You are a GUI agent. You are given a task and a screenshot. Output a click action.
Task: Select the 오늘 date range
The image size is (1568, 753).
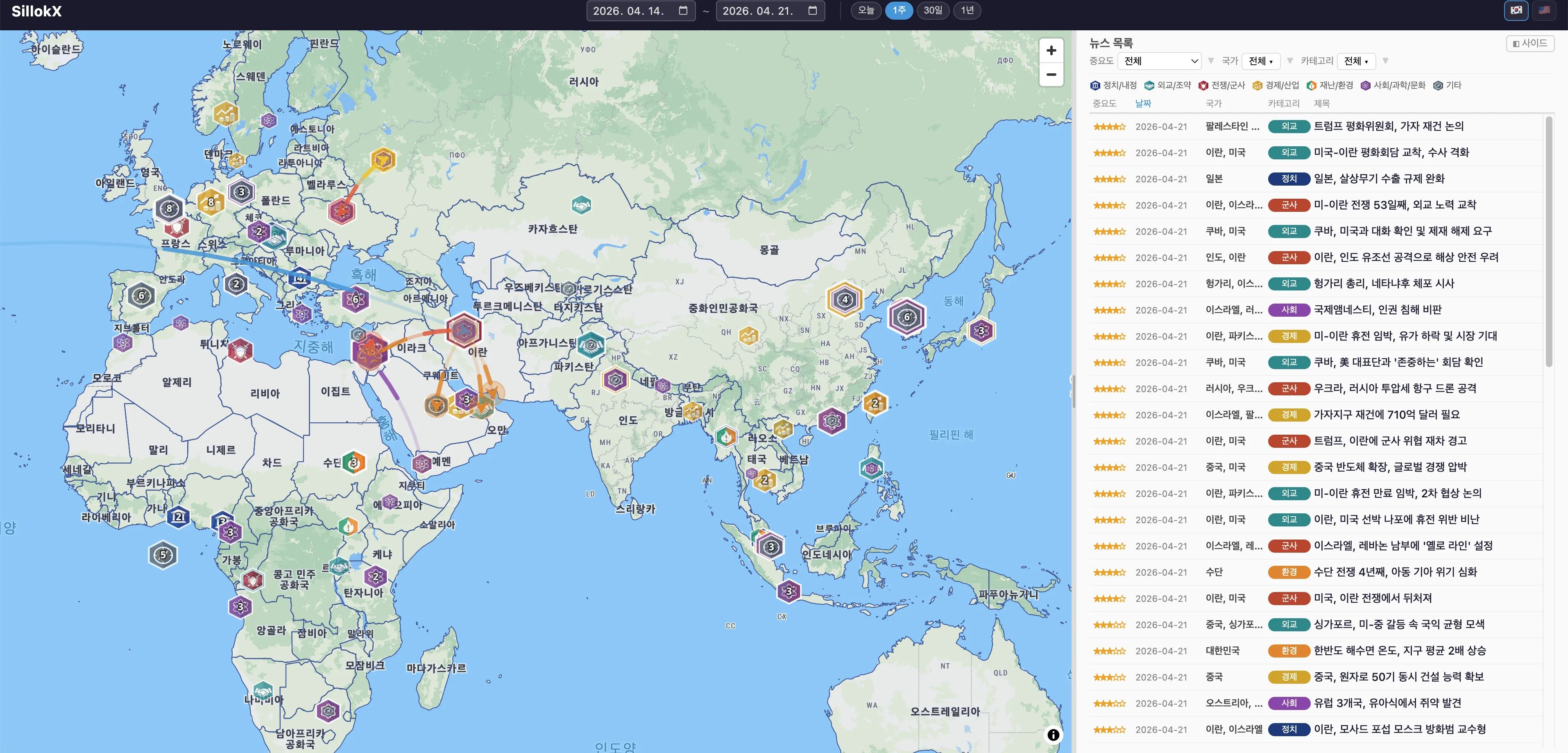coord(866,10)
